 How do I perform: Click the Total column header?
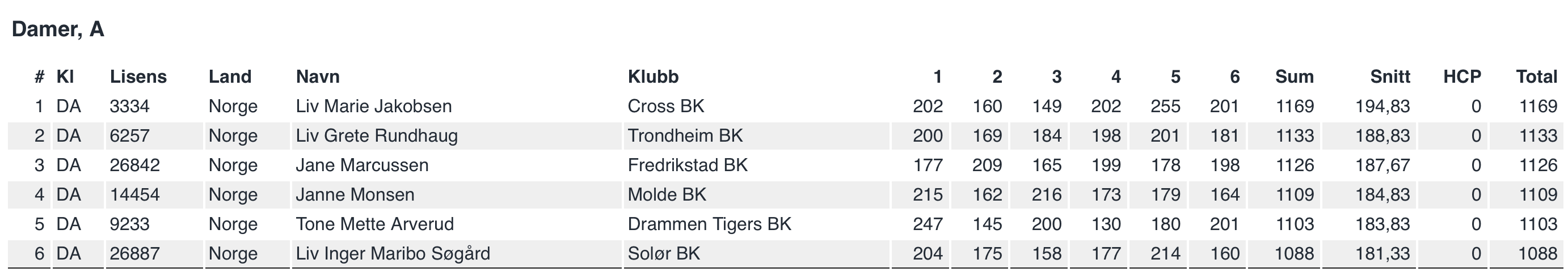[x=1536, y=76]
